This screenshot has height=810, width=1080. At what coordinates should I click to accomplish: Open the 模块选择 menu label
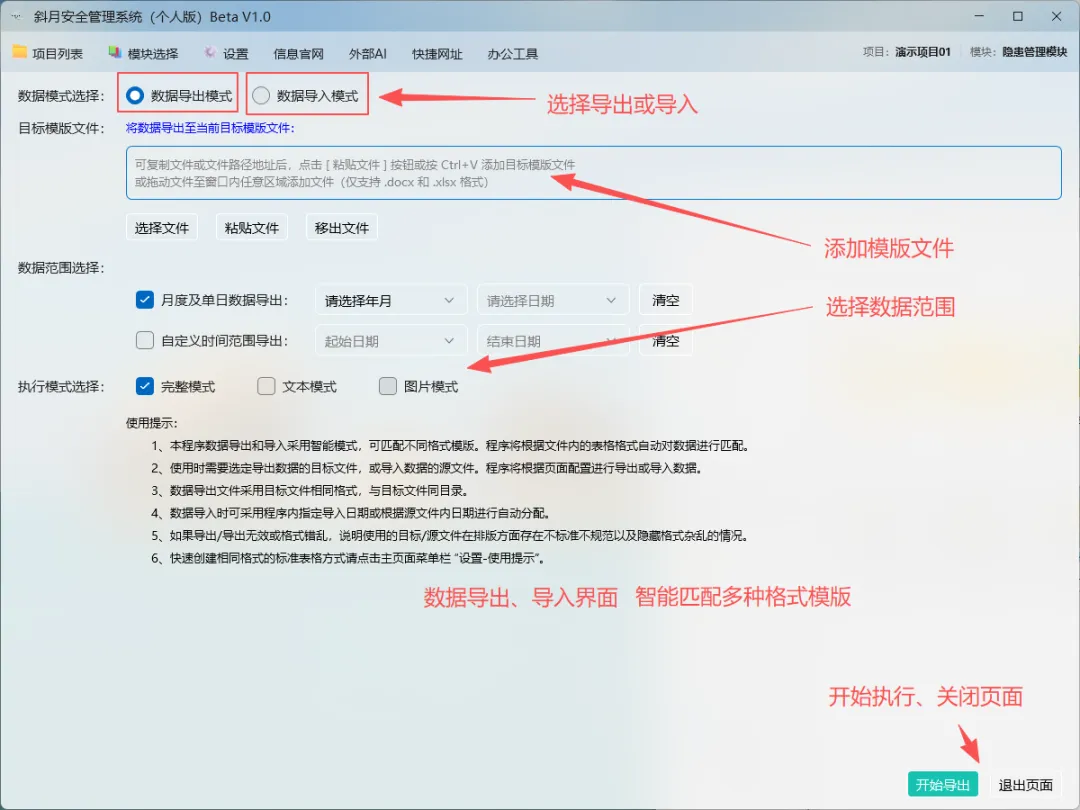coord(153,54)
